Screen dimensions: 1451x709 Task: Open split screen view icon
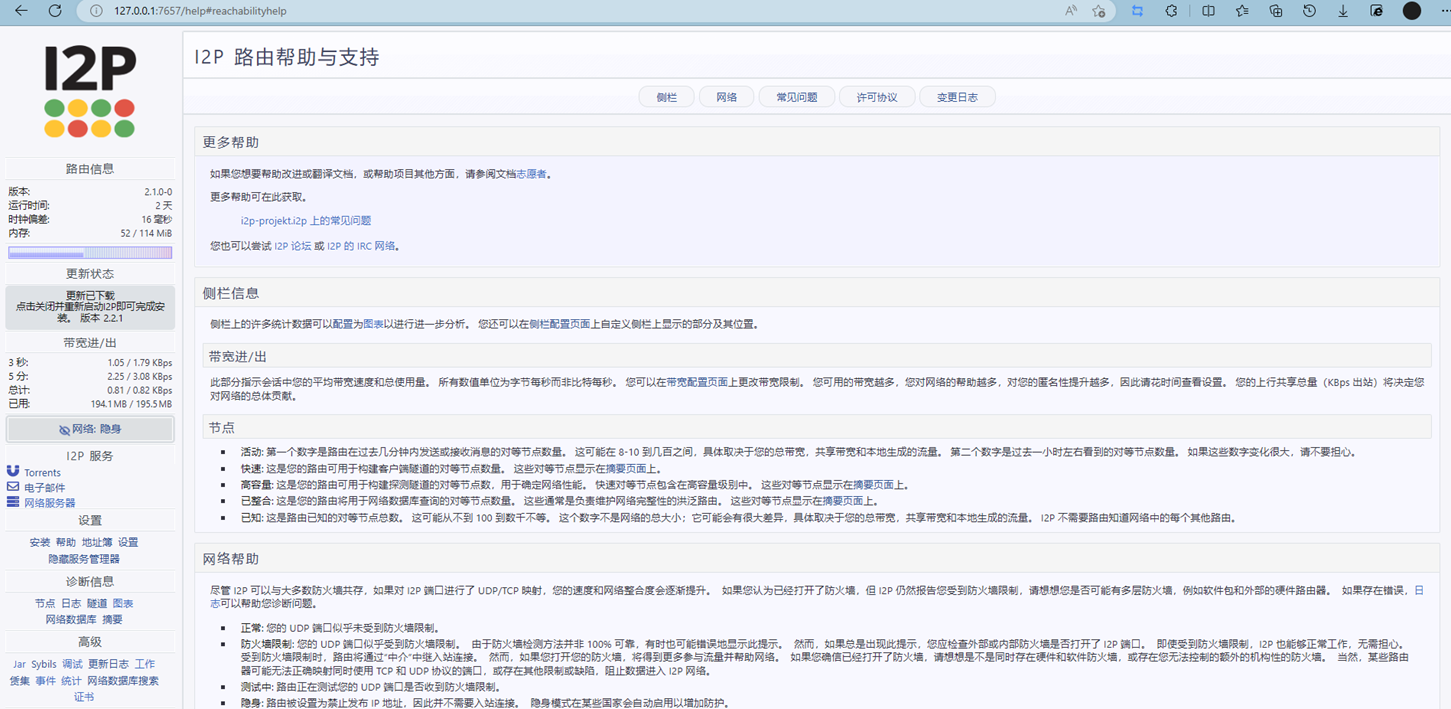pyautogui.click(x=1208, y=11)
